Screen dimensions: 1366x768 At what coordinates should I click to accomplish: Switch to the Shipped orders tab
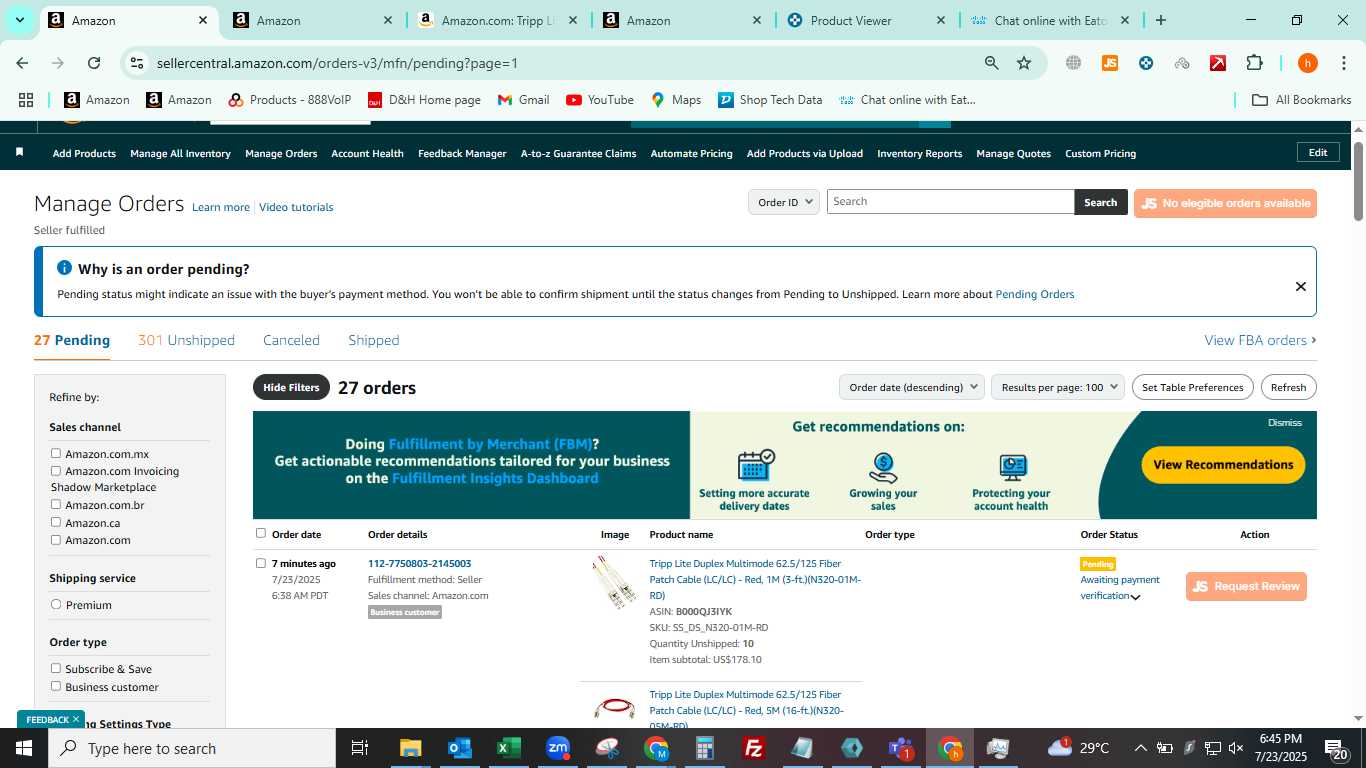point(373,340)
